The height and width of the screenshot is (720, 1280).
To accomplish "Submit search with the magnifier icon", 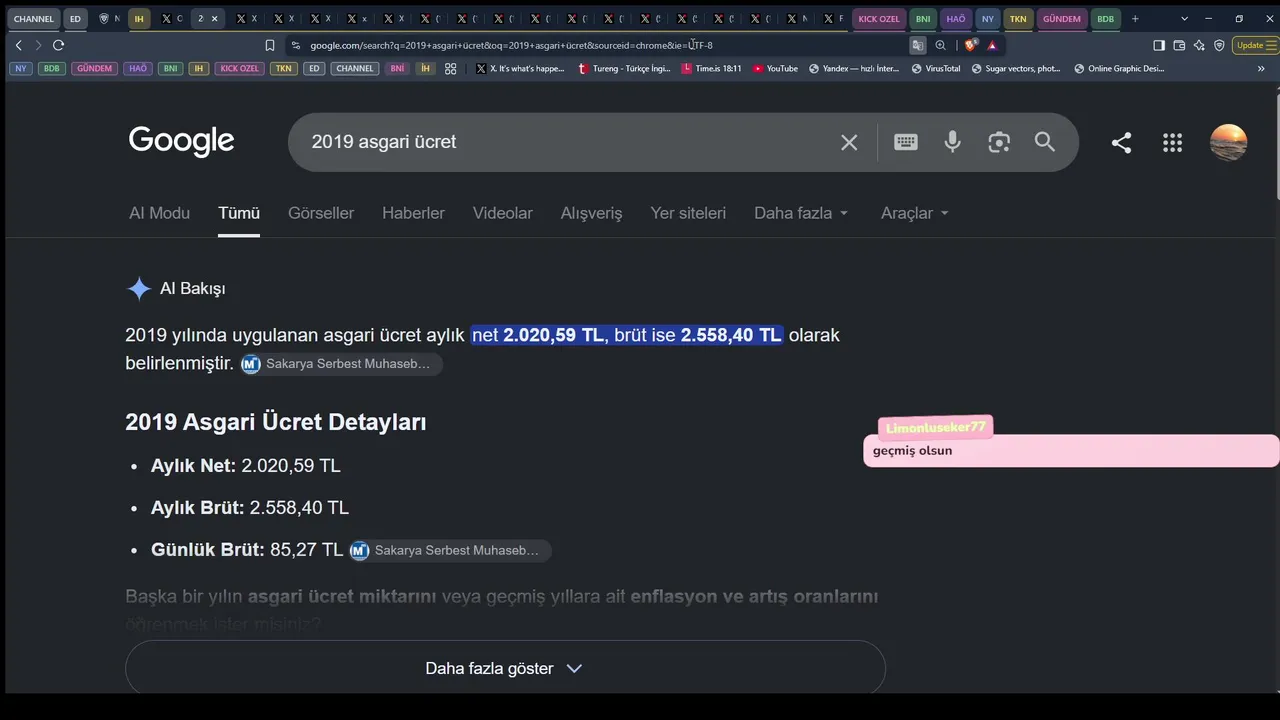I will (1045, 142).
